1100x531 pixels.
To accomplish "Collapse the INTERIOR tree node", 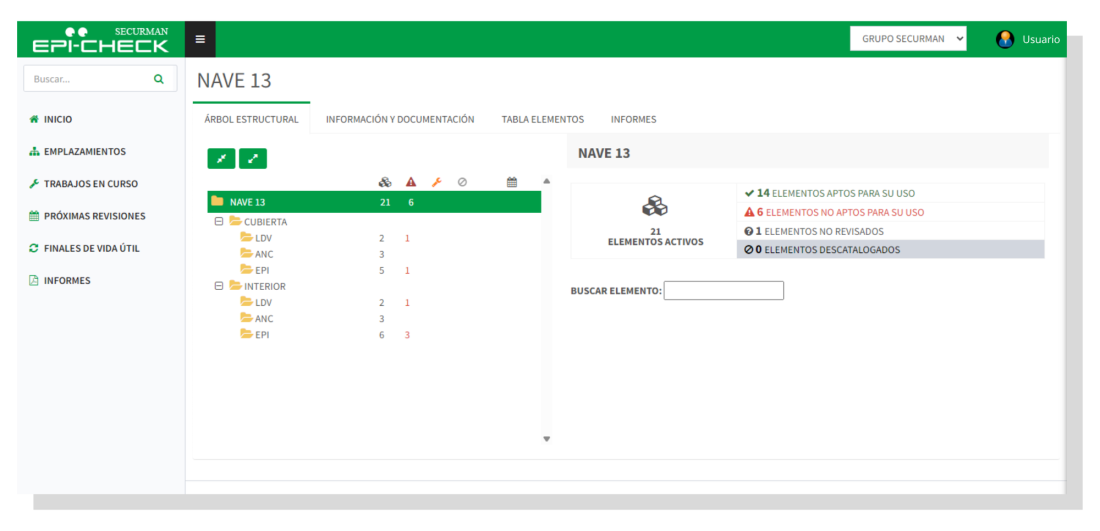I will pyautogui.click(x=219, y=286).
